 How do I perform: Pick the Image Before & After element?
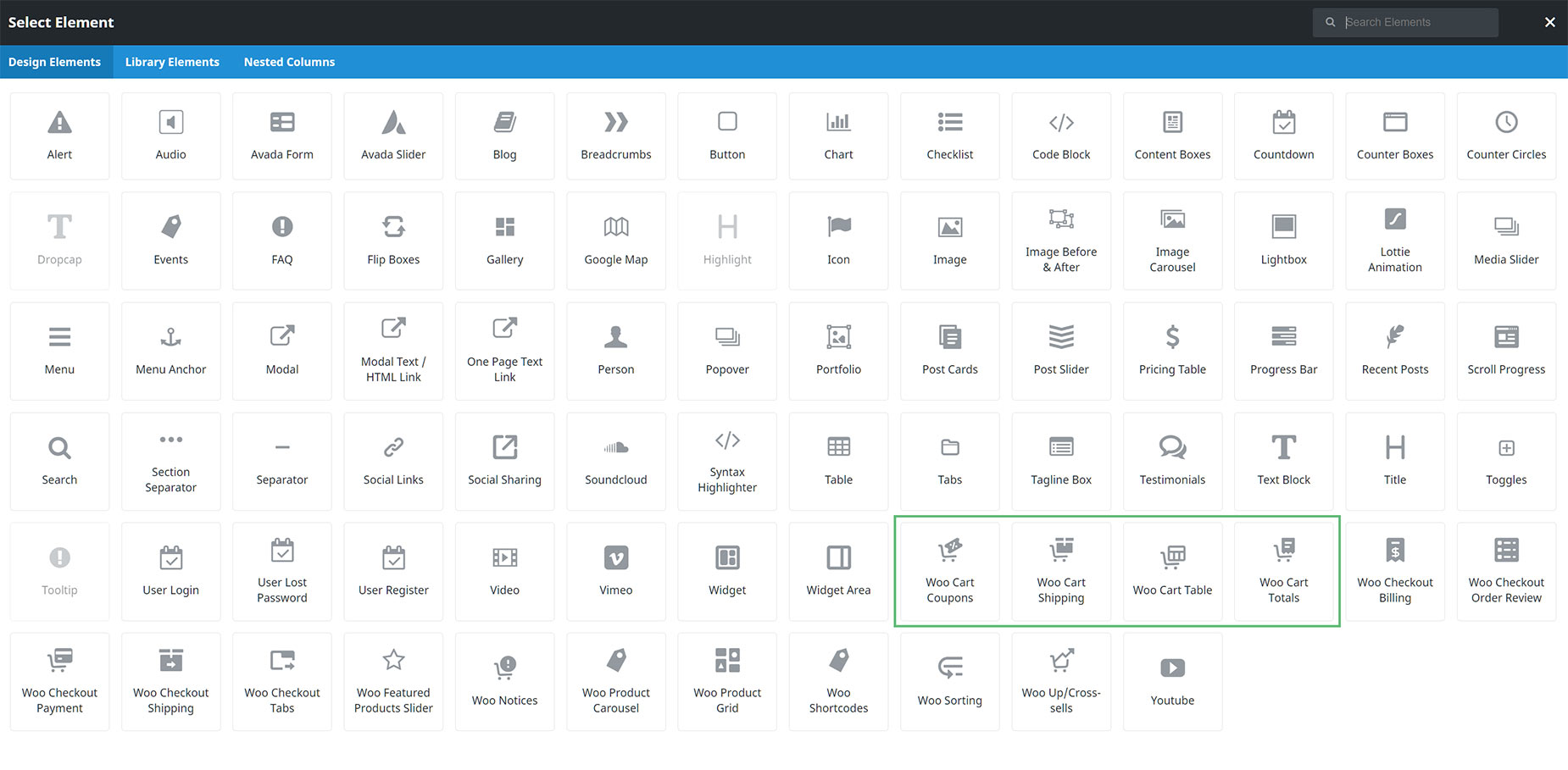(x=1061, y=241)
